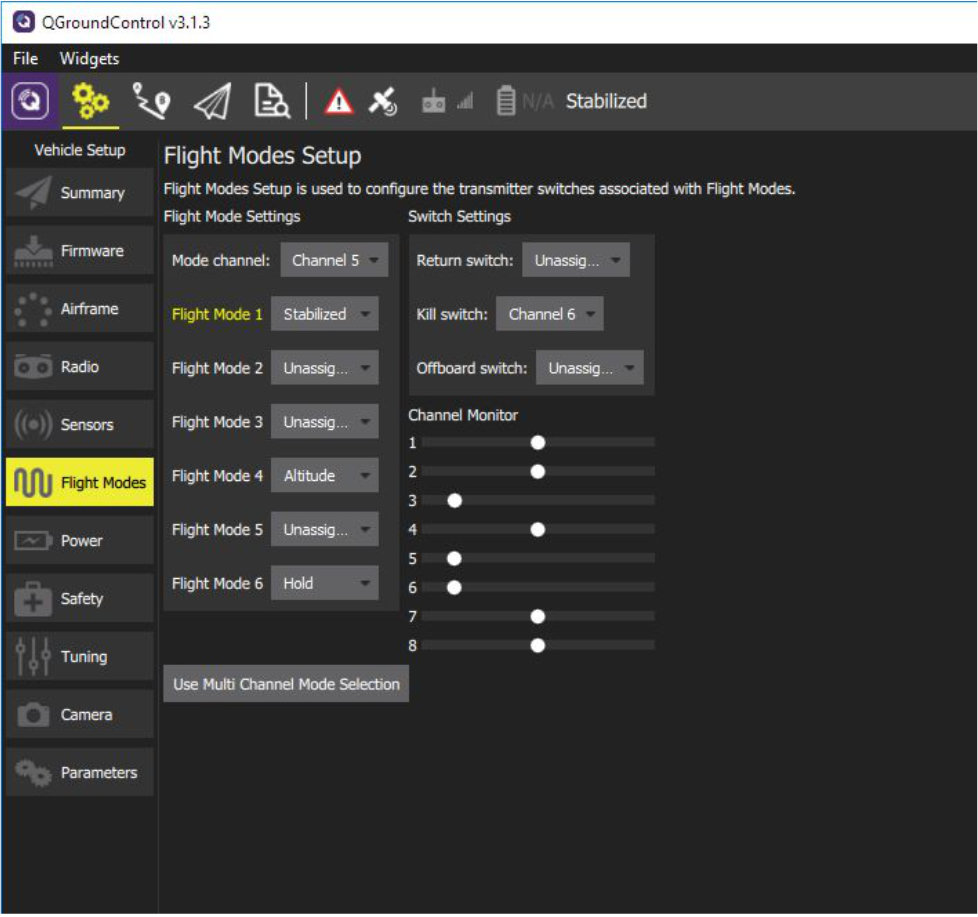Click the Vehicle Setup sidebar heading

point(80,150)
